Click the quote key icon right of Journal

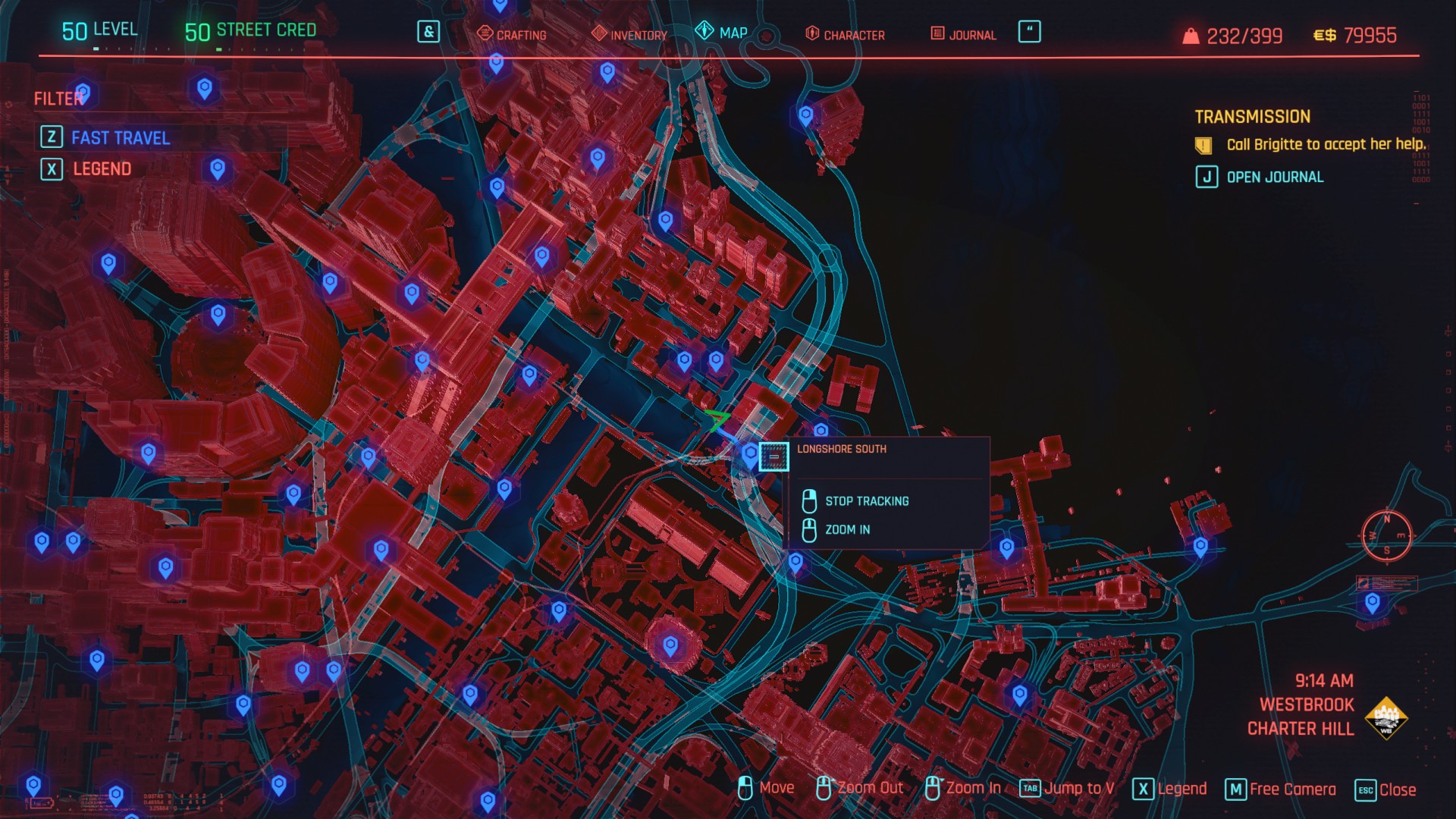click(1029, 32)
